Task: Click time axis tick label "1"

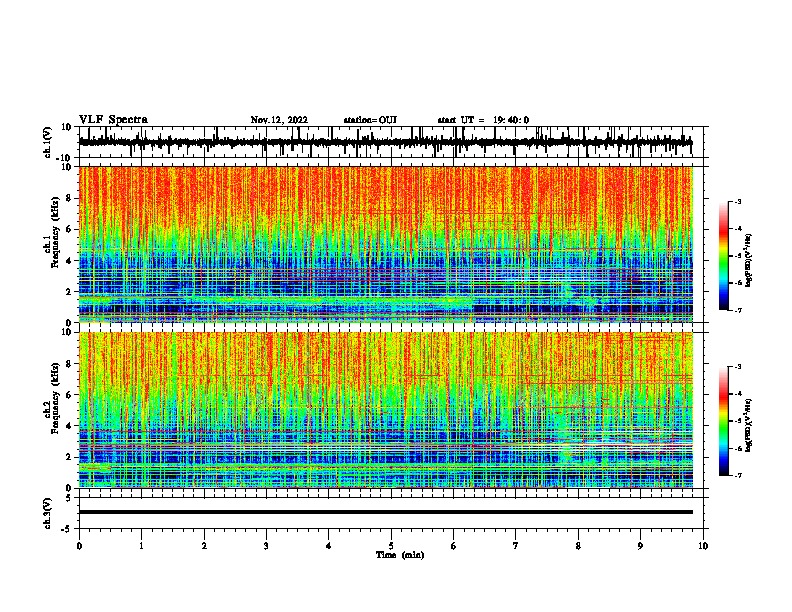Action: (x=141, y=546)
